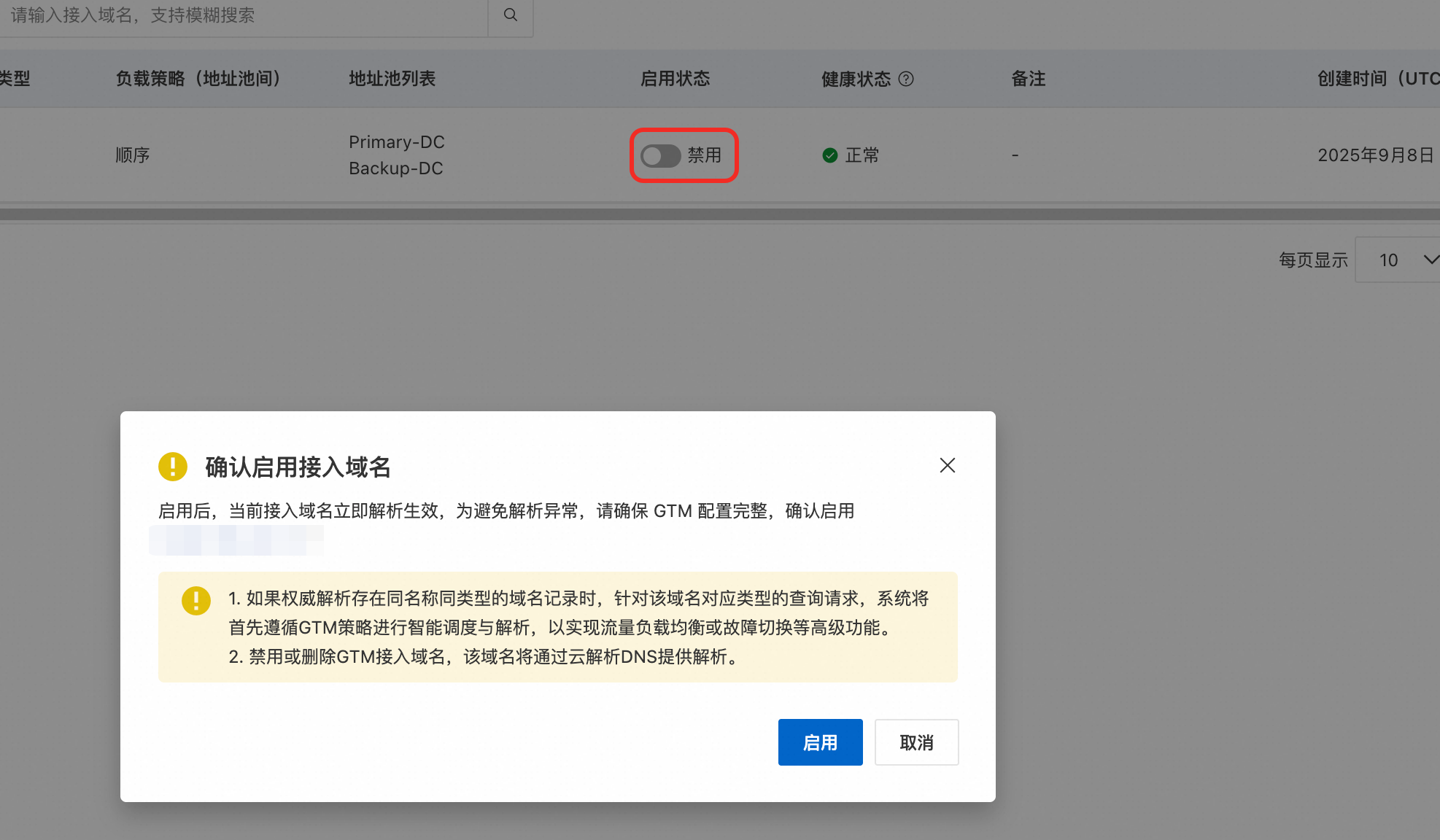Click yellow warning icon beside dialog title
Screen dimensions: 1440x840
[x=173, y=467]
